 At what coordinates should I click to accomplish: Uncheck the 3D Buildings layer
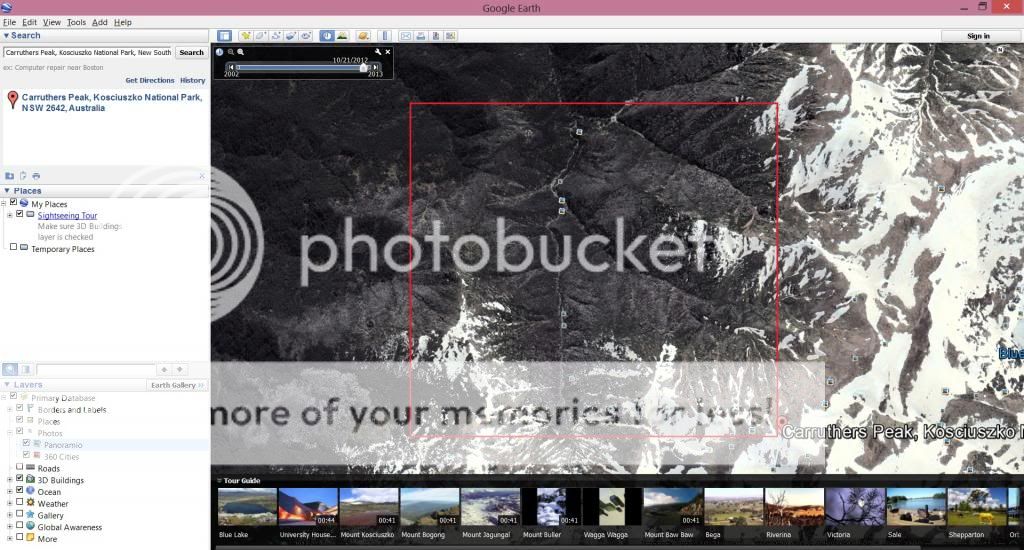19,479
